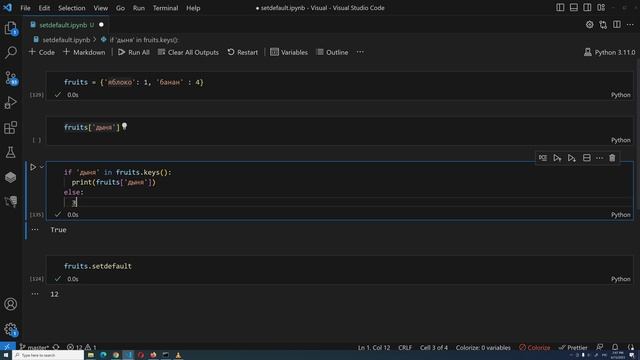Run the active cell with play button
This screenshot has height=360, width=640.
tap(33, 167)
